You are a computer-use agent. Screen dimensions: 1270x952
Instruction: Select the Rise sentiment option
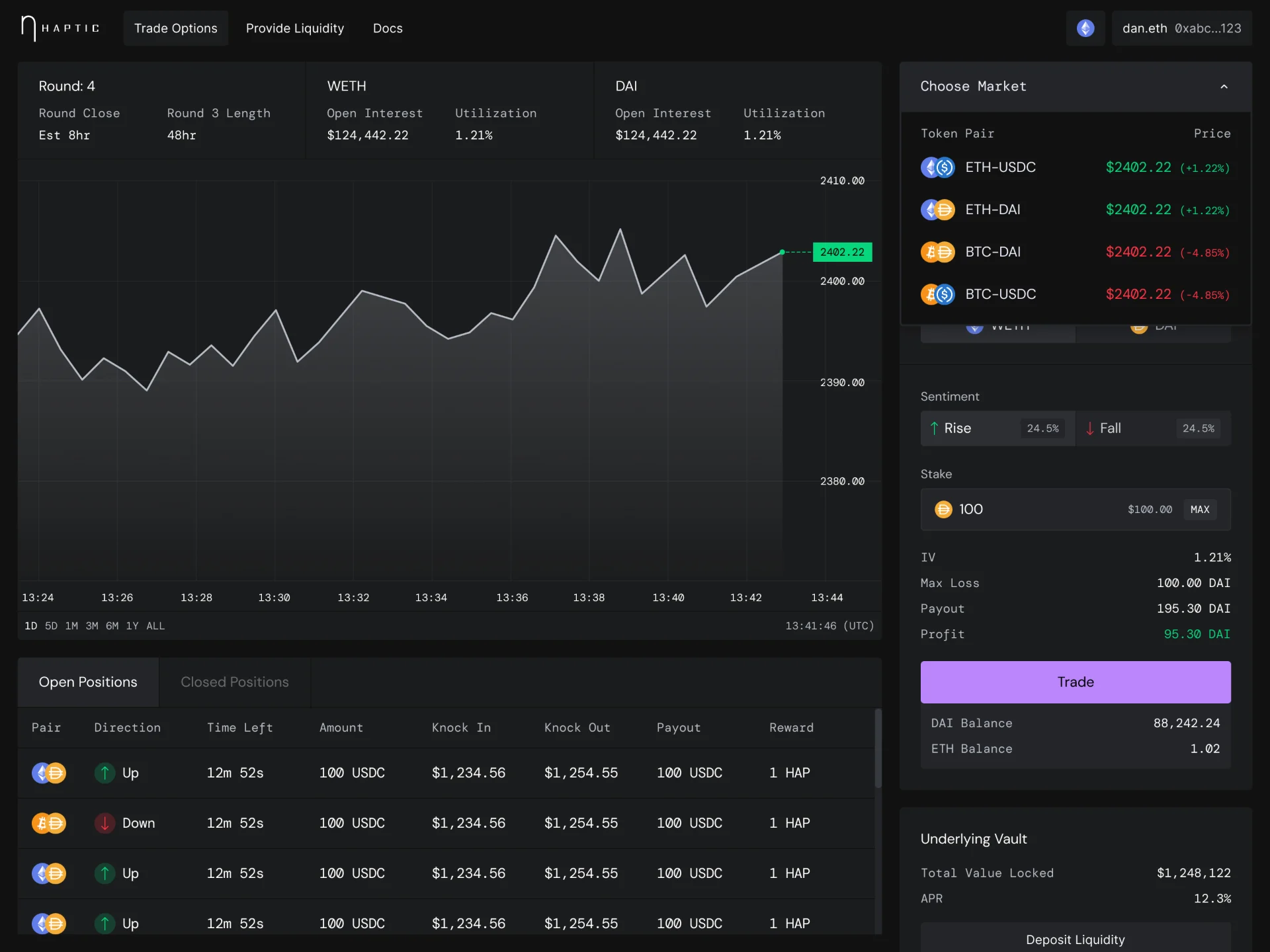[x=997, y=428]
